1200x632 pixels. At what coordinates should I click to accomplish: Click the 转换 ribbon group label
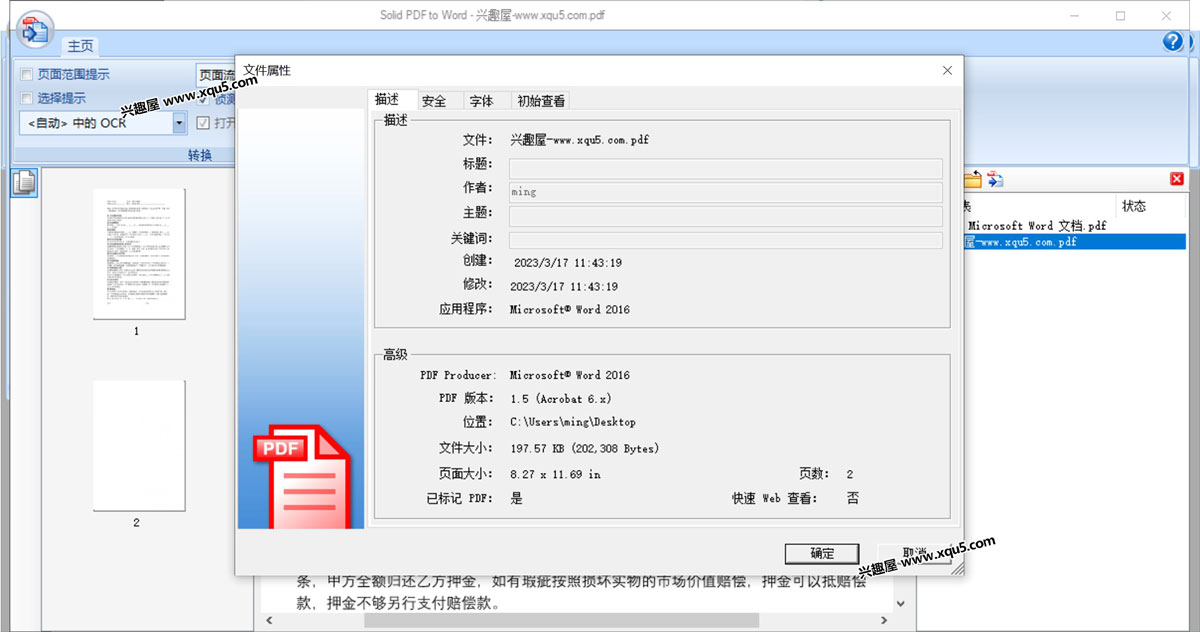(200, 155)
